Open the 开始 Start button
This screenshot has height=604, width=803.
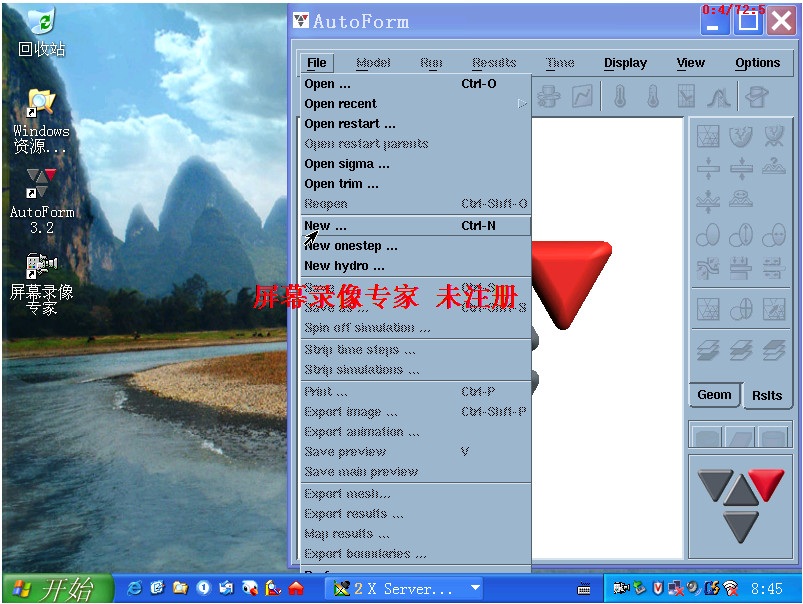pyautogui.click(x=58, y=589)
